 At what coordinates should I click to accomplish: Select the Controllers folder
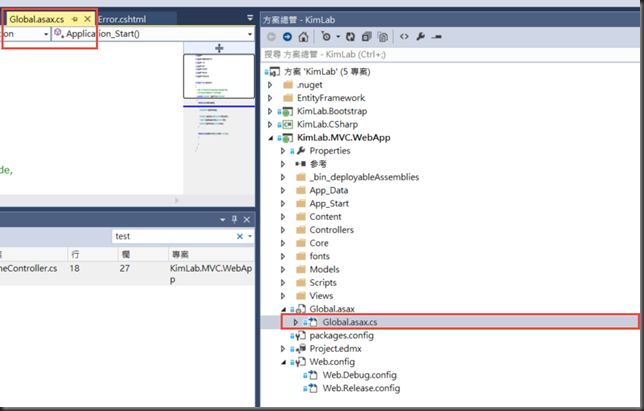point(331,230)
